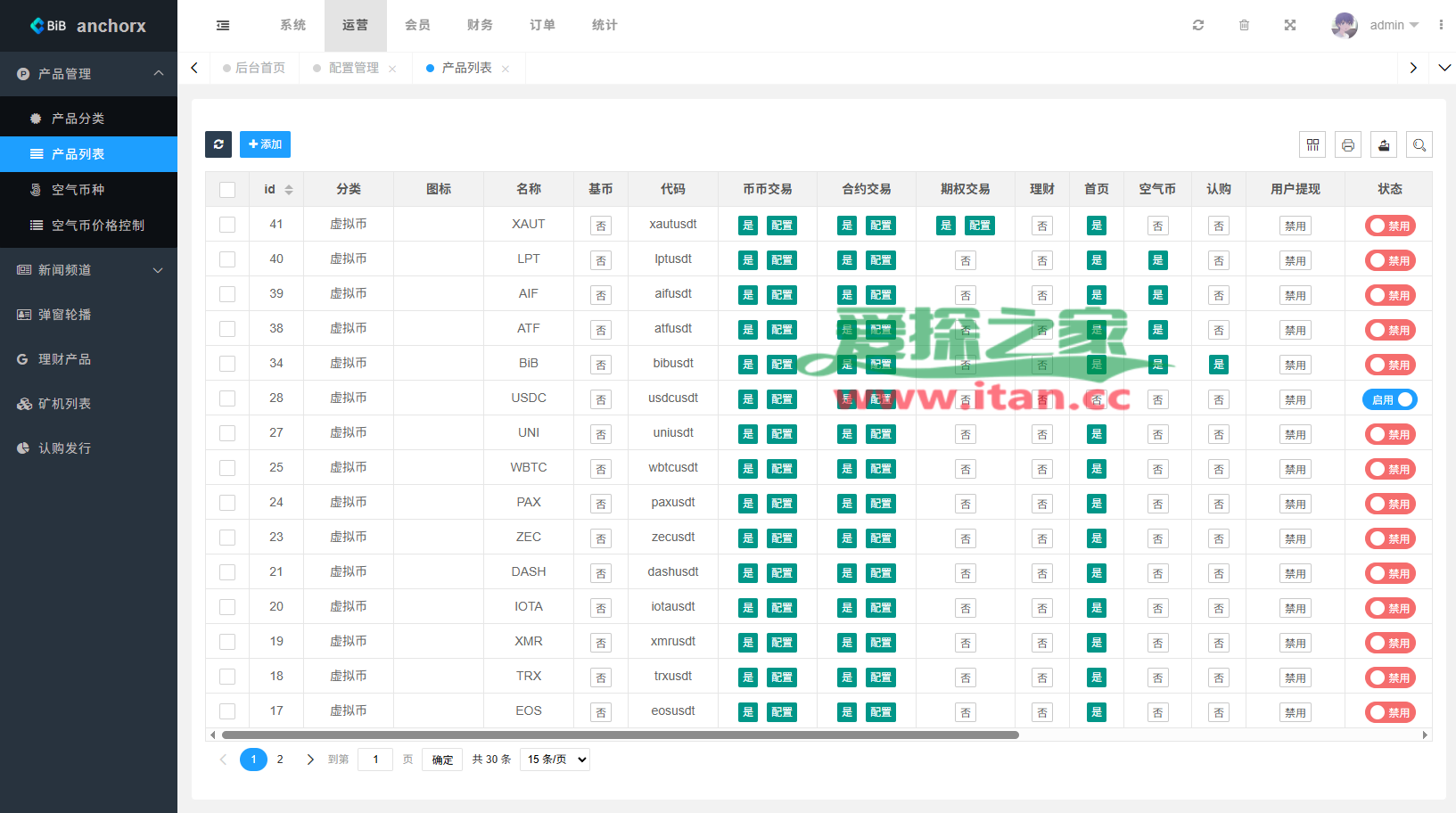Click the trash icon in top header
The image size is (1456, 813).
1244,25
